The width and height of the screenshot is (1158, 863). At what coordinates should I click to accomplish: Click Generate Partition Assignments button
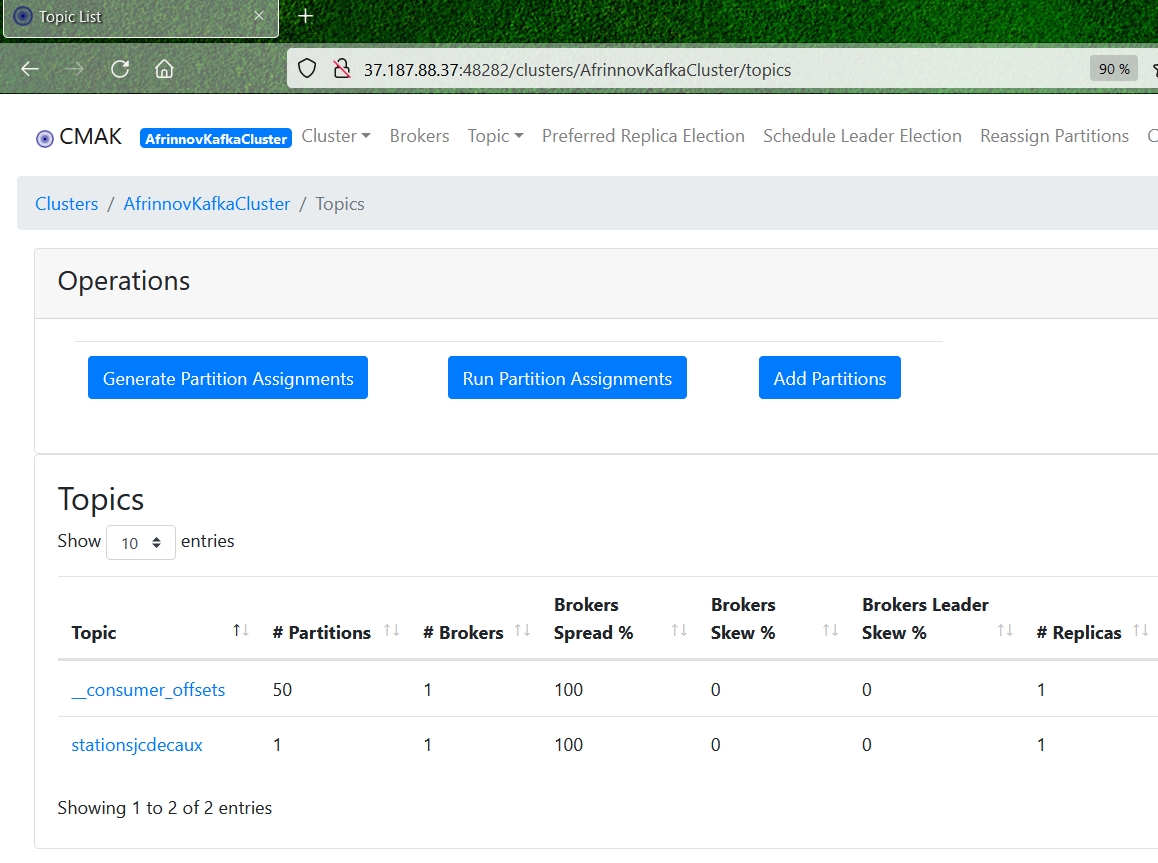[227, 378]
